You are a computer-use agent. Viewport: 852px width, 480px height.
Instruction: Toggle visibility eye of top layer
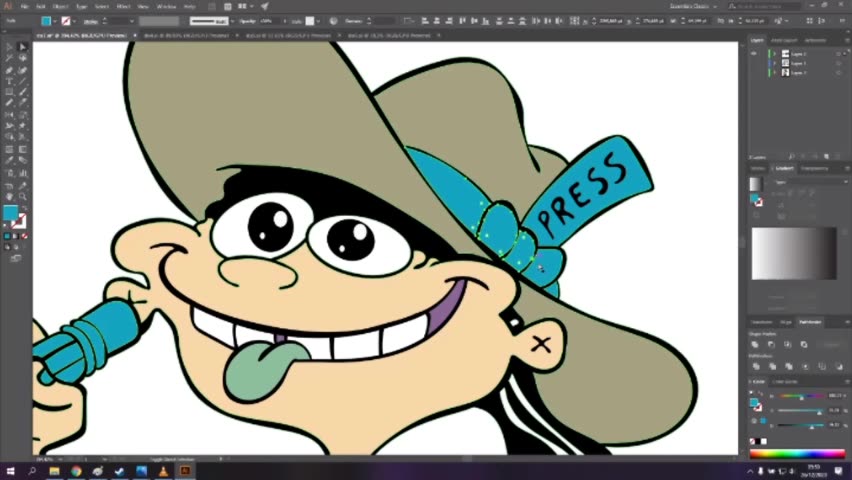pos(754,54)
